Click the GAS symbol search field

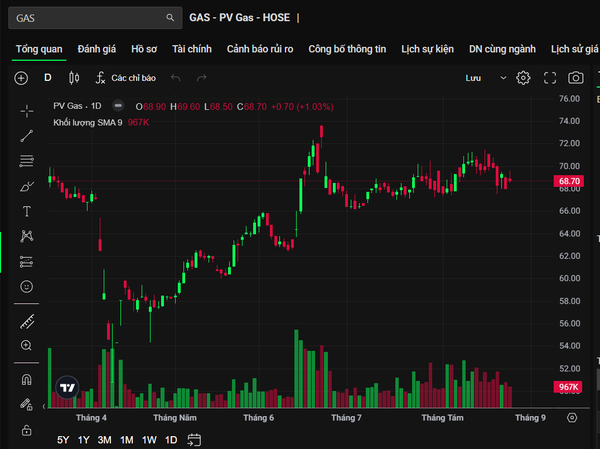coord(95,18)
